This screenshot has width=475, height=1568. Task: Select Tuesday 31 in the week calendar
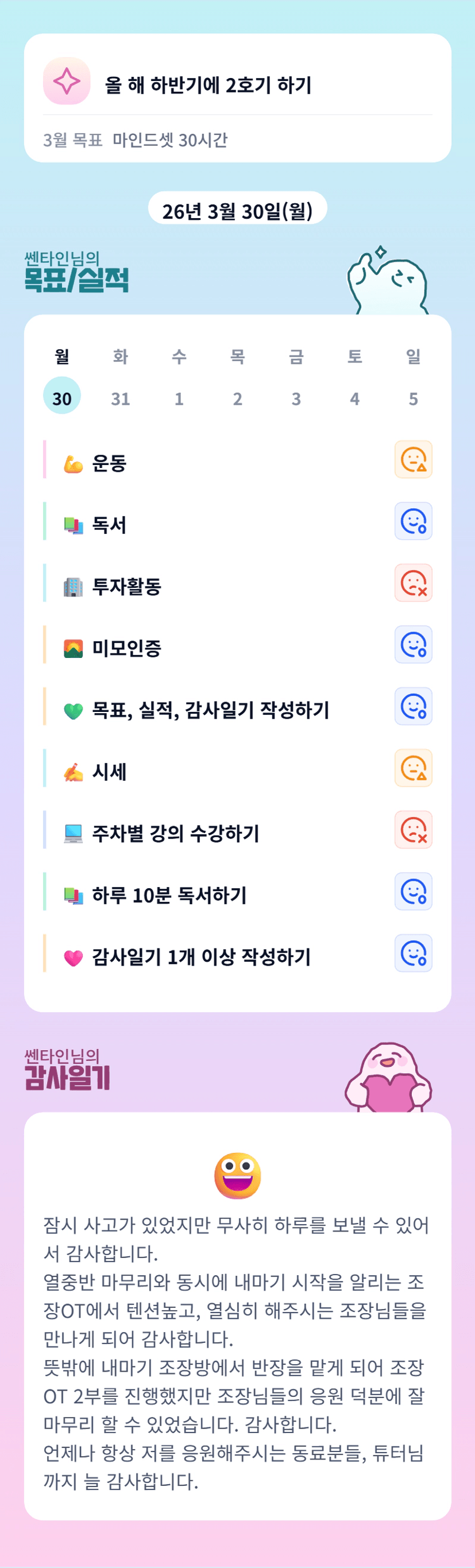[x=121, y=398]
